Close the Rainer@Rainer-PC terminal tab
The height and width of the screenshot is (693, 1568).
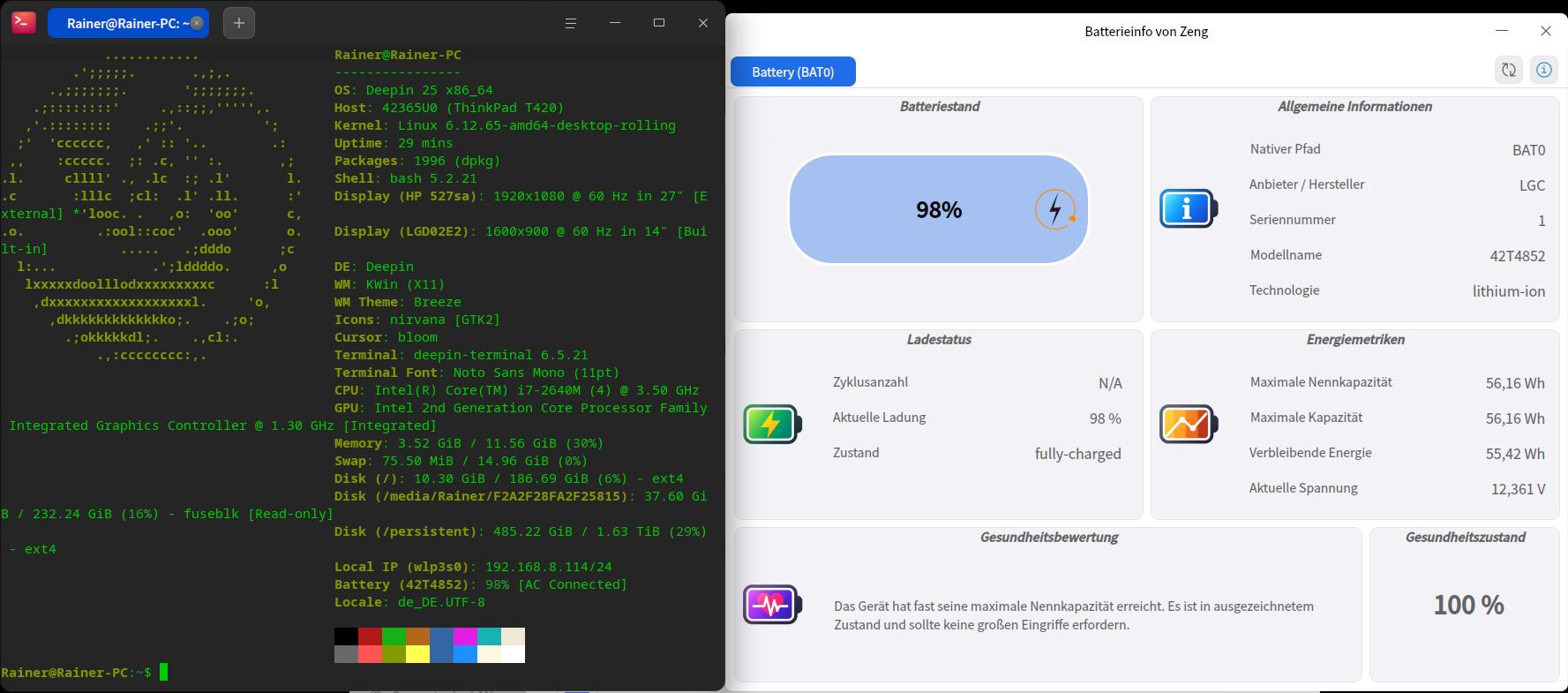click(x=197, y=23)
